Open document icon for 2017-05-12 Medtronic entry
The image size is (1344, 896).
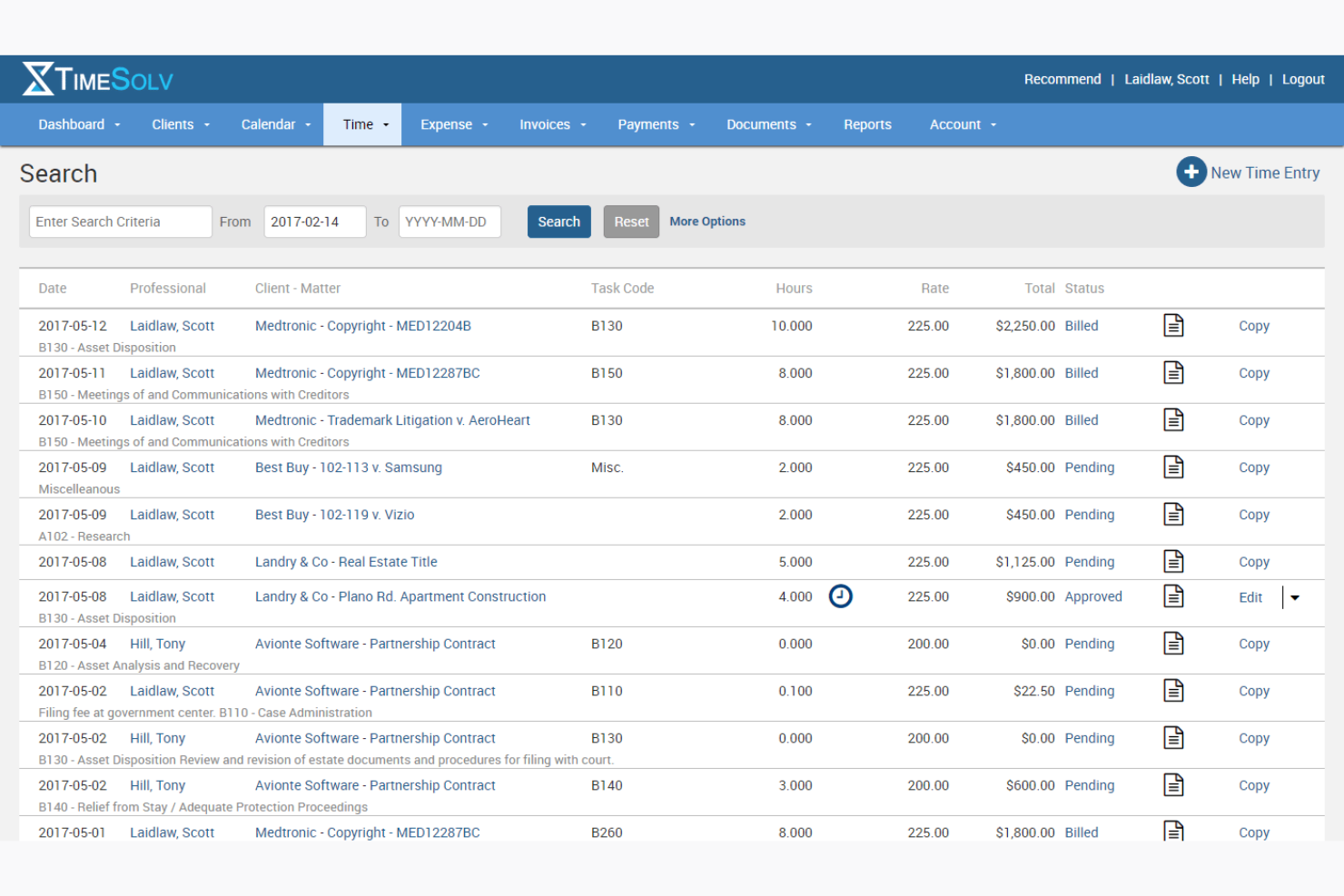pyautogui.click(x=1173, y=325)
